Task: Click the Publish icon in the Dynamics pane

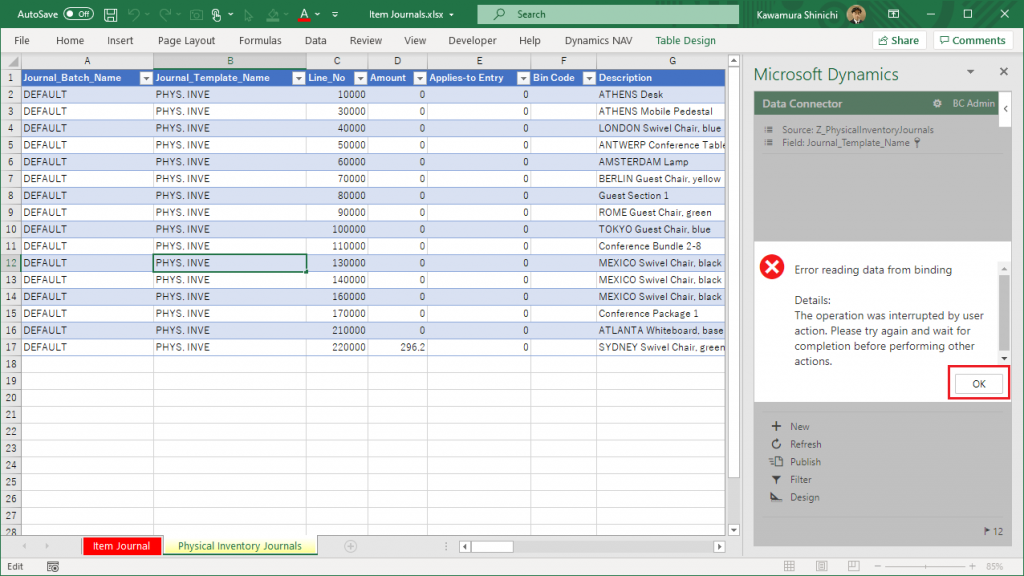Action: pyautogui.click(x=776, y=462)
